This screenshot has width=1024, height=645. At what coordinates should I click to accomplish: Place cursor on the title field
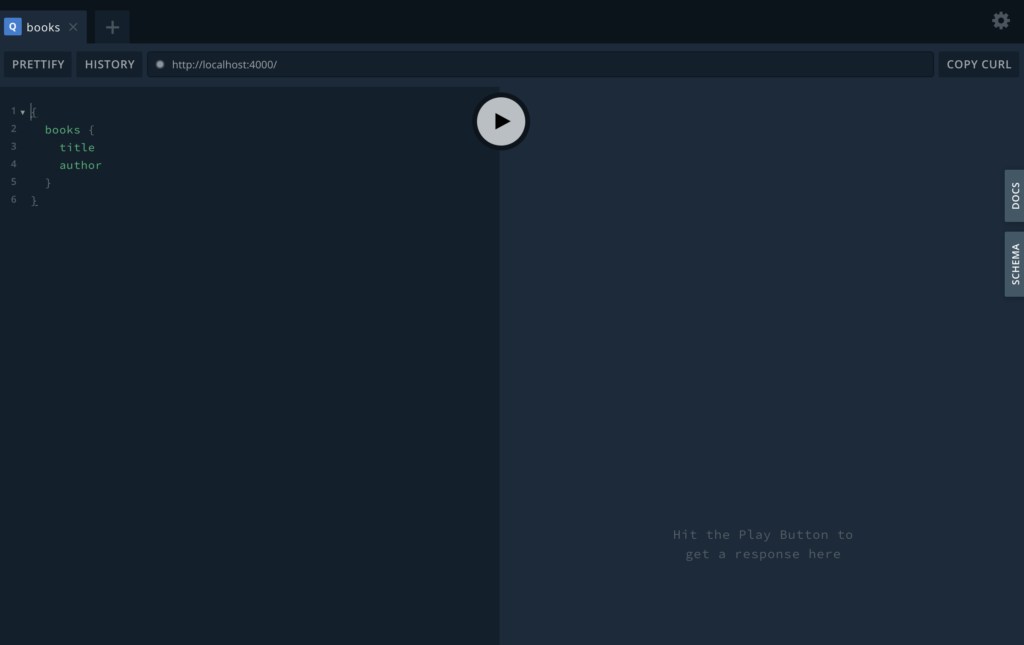(77, 148)
